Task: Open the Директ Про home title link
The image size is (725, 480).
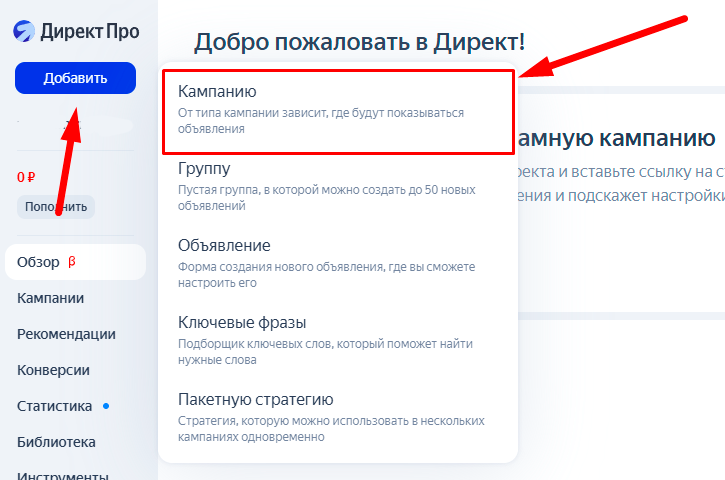Action: (x=90, y=31)
